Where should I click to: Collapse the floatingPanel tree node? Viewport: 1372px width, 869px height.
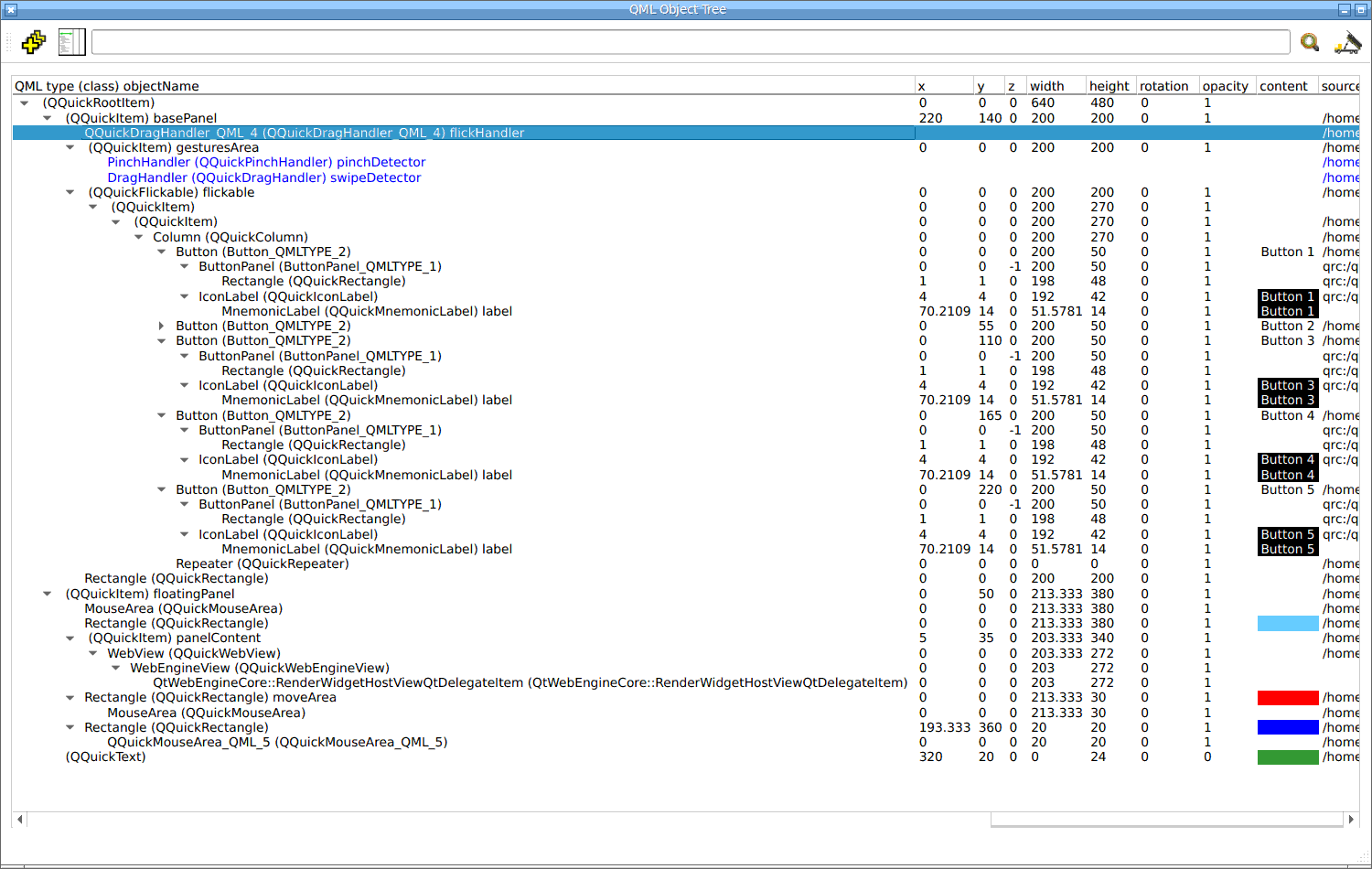coord(48,594)
